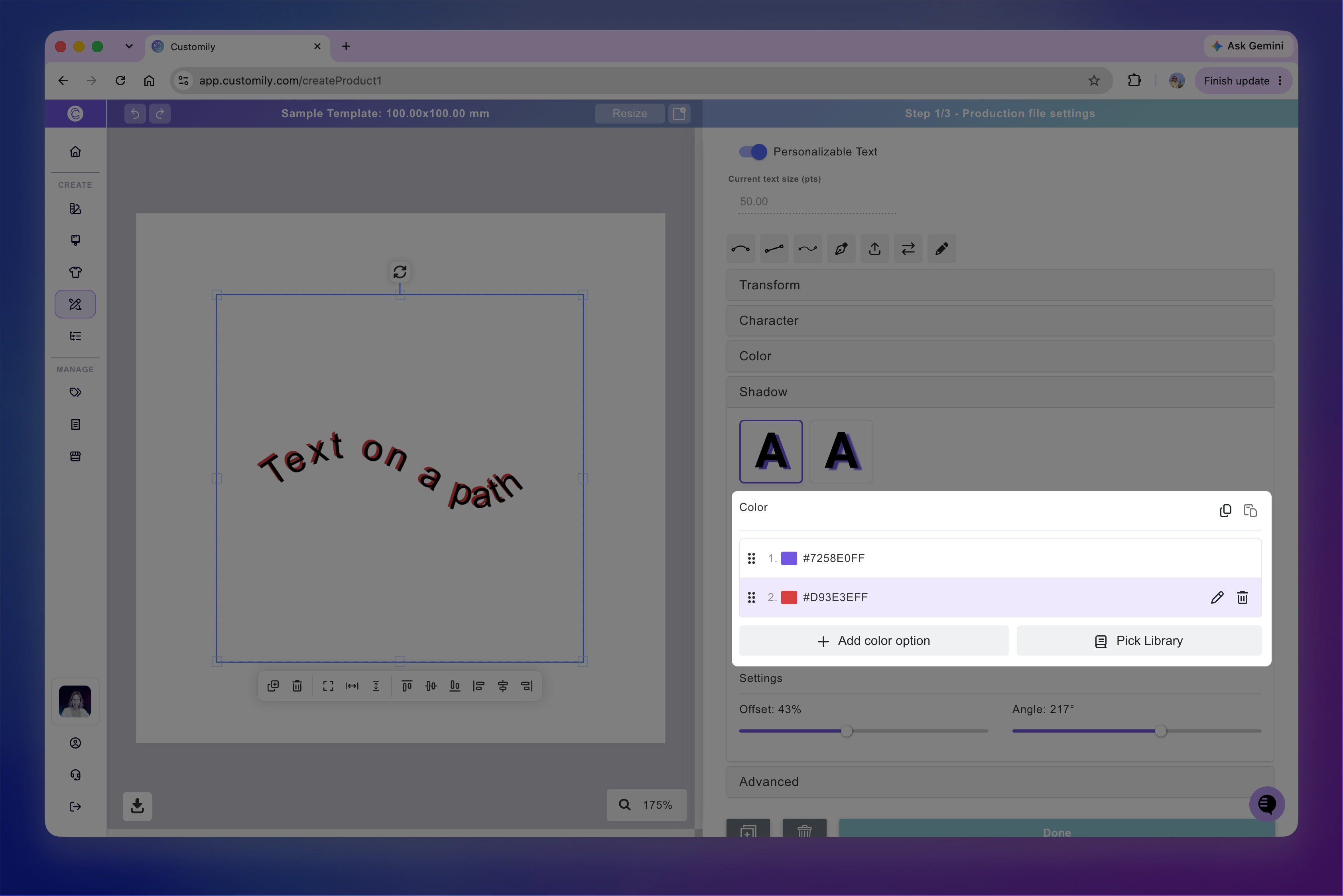Select the straight line path tool
This screenshot has height=896, width=1343.
pos(774,249)
